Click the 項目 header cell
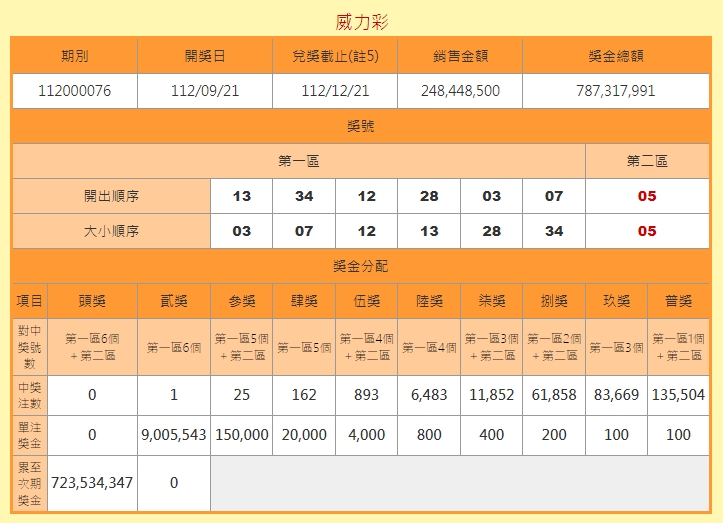 tap(30, 301)
